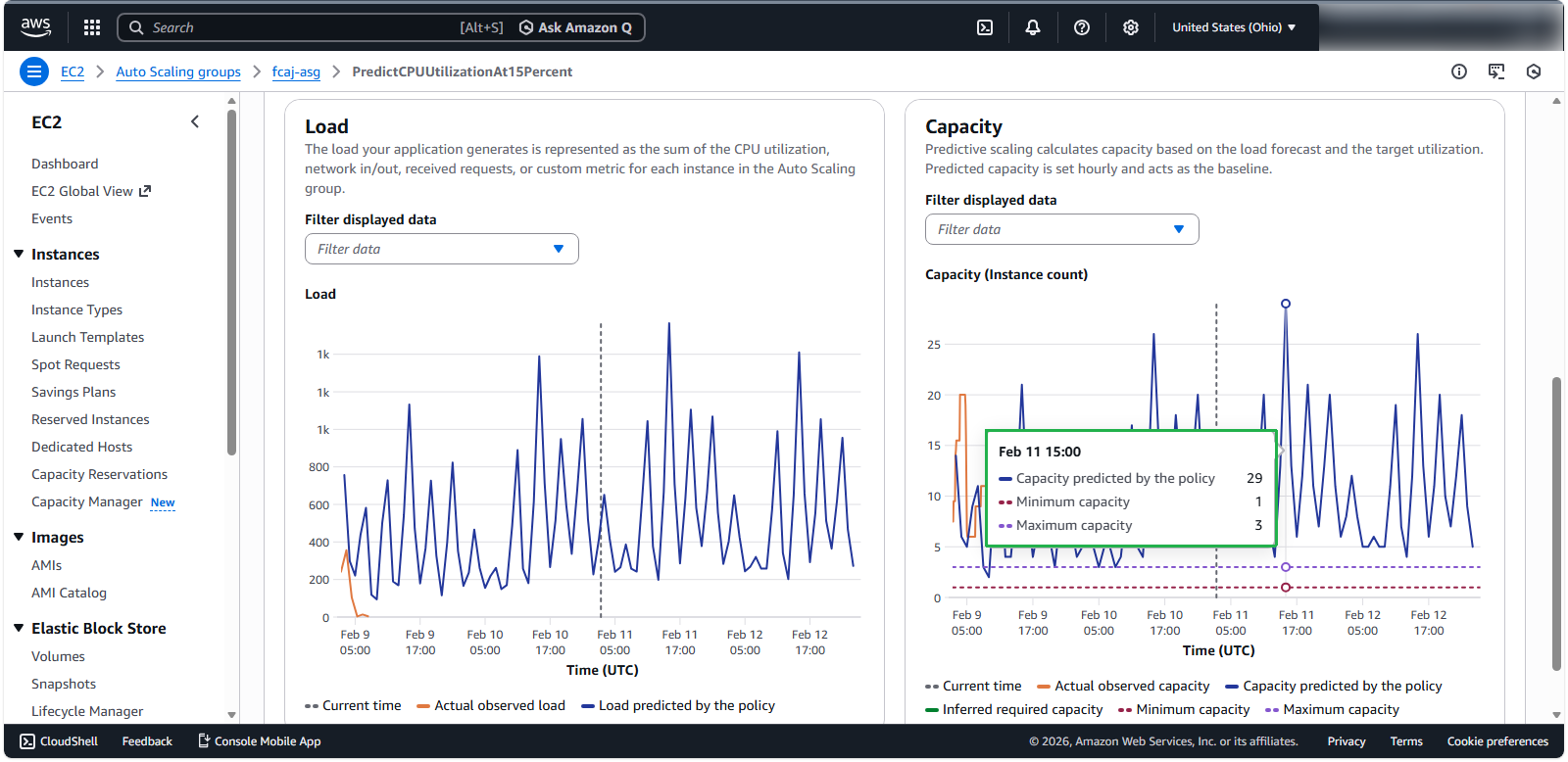Open Instance Types in the sidebar
Screen dimensions: 1568x762
click(76, 310)
